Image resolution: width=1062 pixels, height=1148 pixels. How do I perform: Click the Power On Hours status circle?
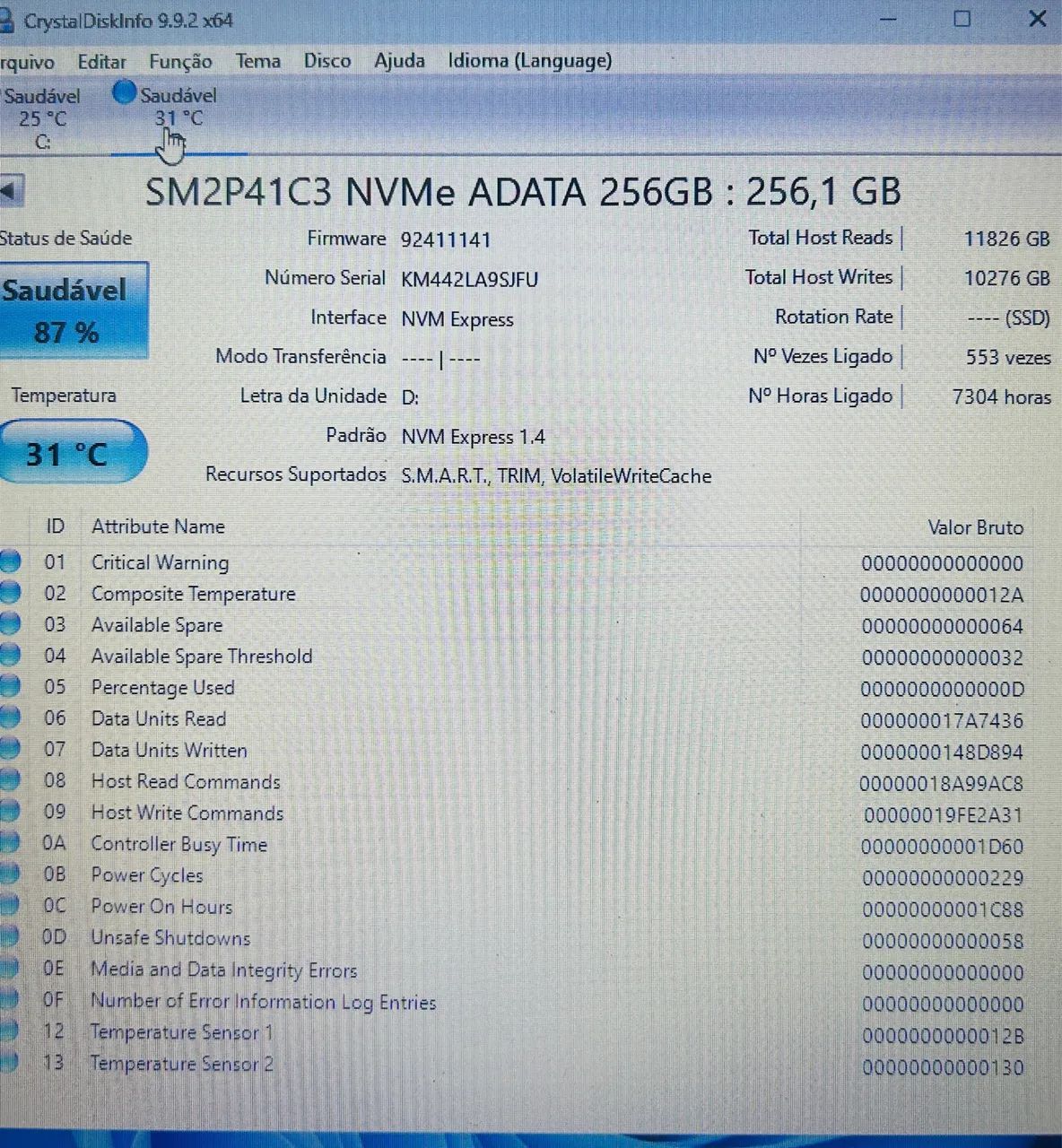coord(9,906)
